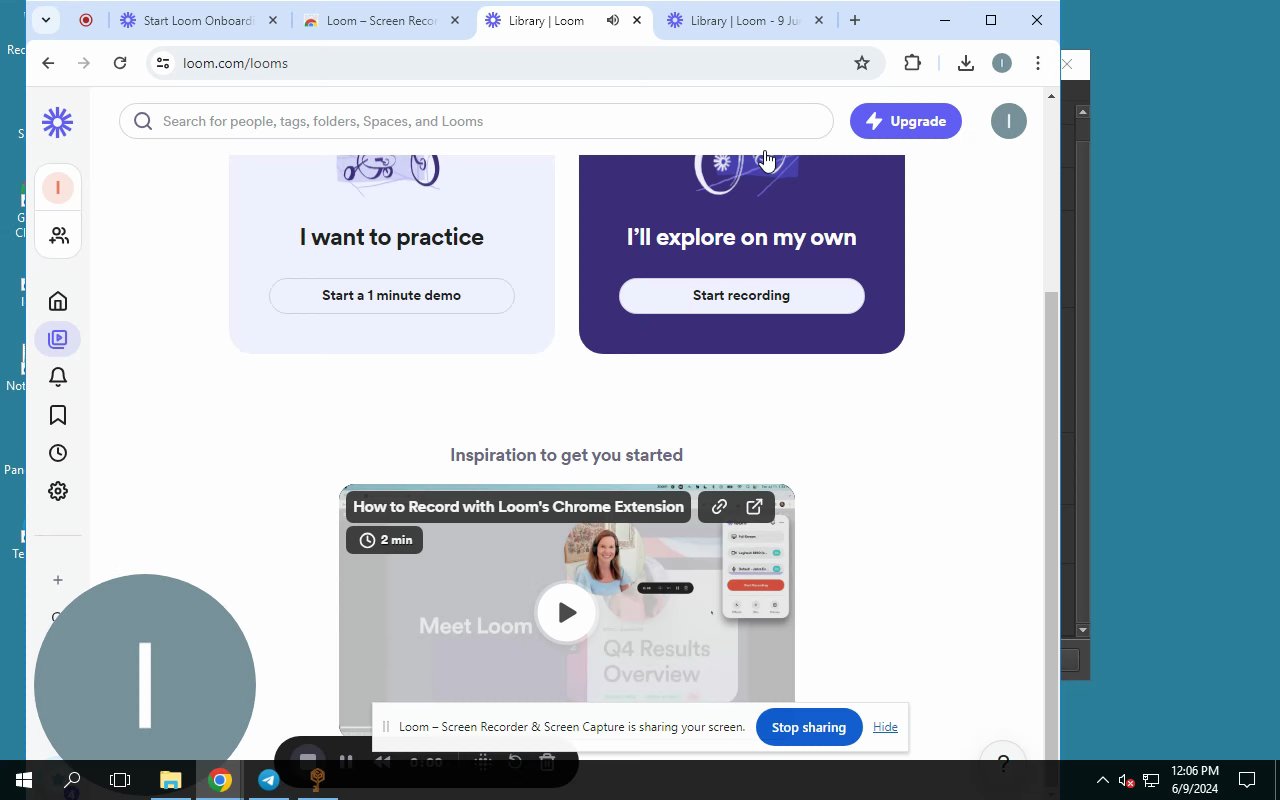Open File Explorer from taskbar
Image resolution: width=1280 pixels, height=800 pixels.
point(171,780)
